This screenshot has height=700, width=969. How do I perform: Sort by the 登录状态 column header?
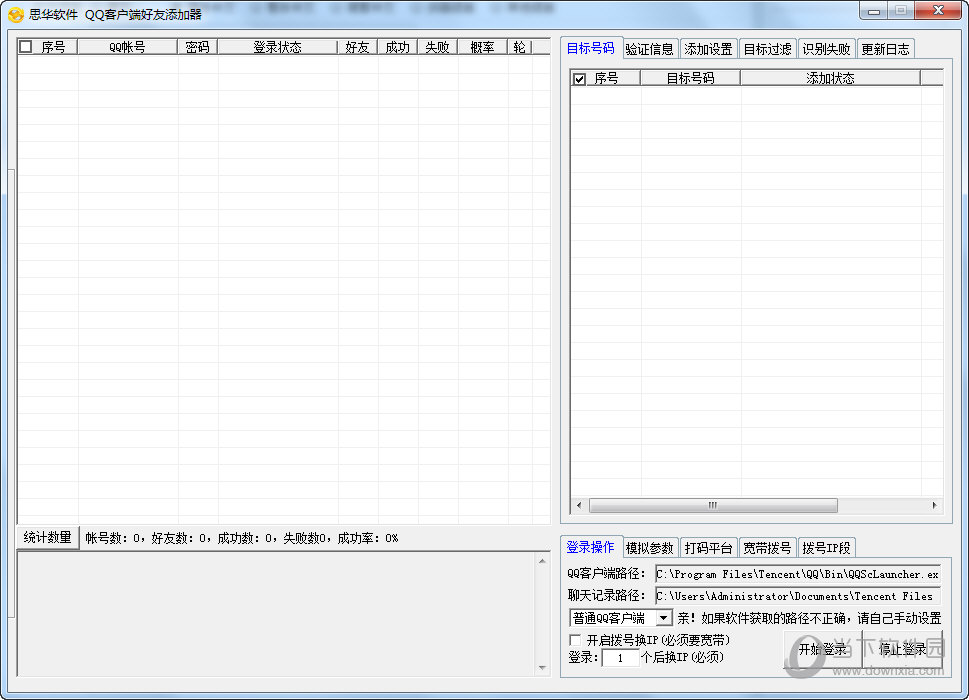point(277,47)
